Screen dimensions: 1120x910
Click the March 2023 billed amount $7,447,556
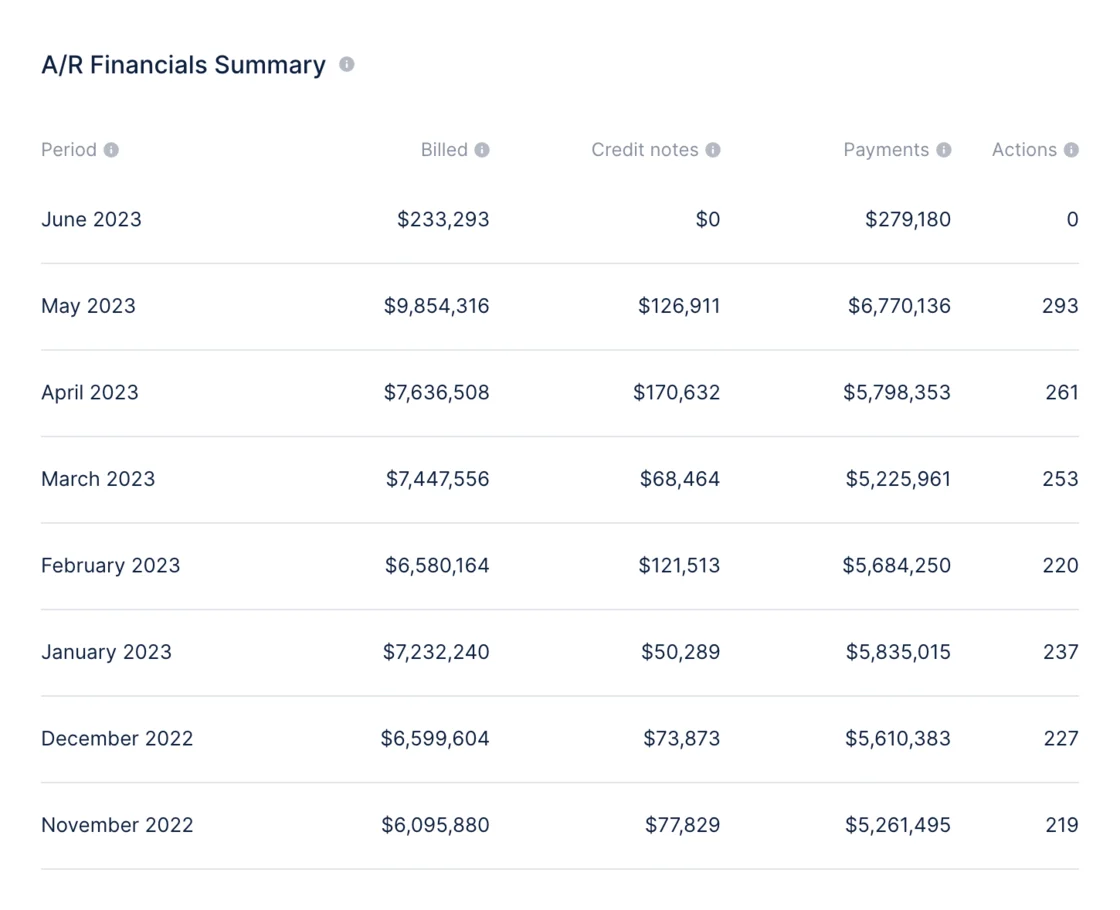click(x=437, y=479)
